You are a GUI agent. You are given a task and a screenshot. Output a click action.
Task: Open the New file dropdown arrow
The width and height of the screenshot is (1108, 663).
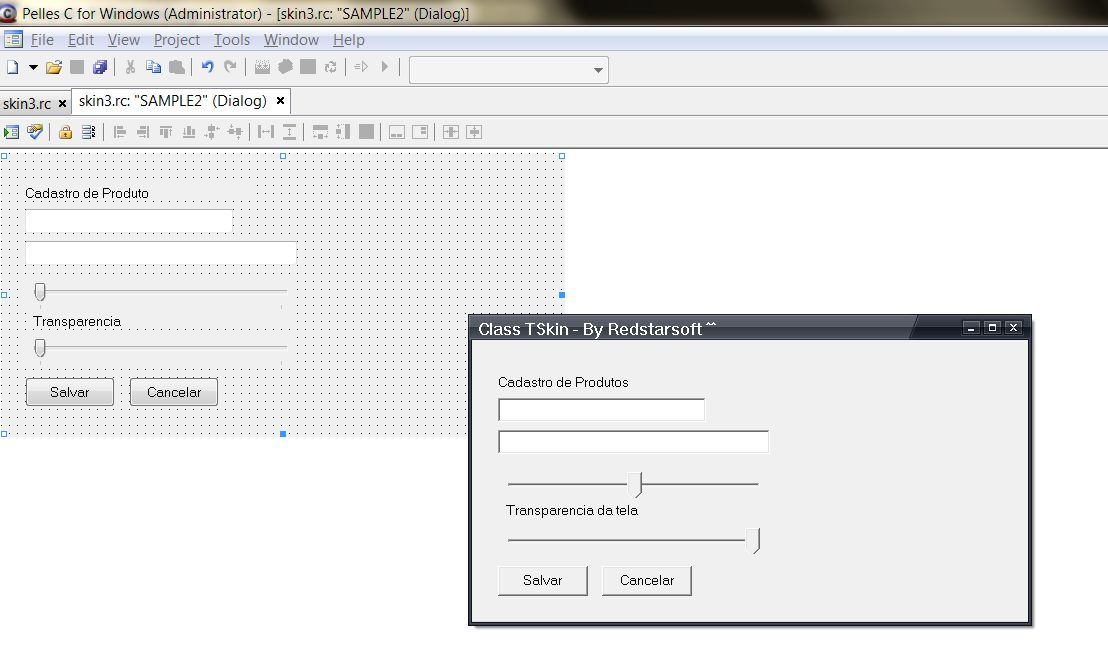pos(33,68)
